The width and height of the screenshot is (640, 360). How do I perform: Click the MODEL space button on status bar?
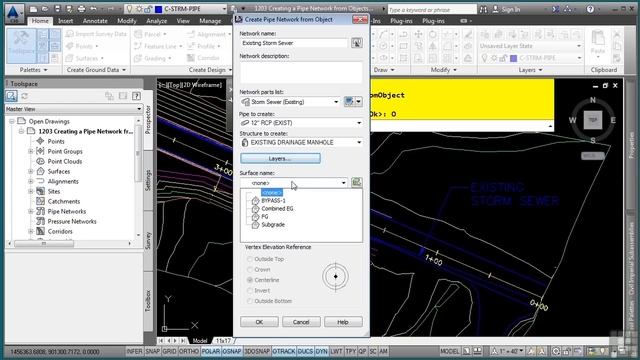pos(450,351)
